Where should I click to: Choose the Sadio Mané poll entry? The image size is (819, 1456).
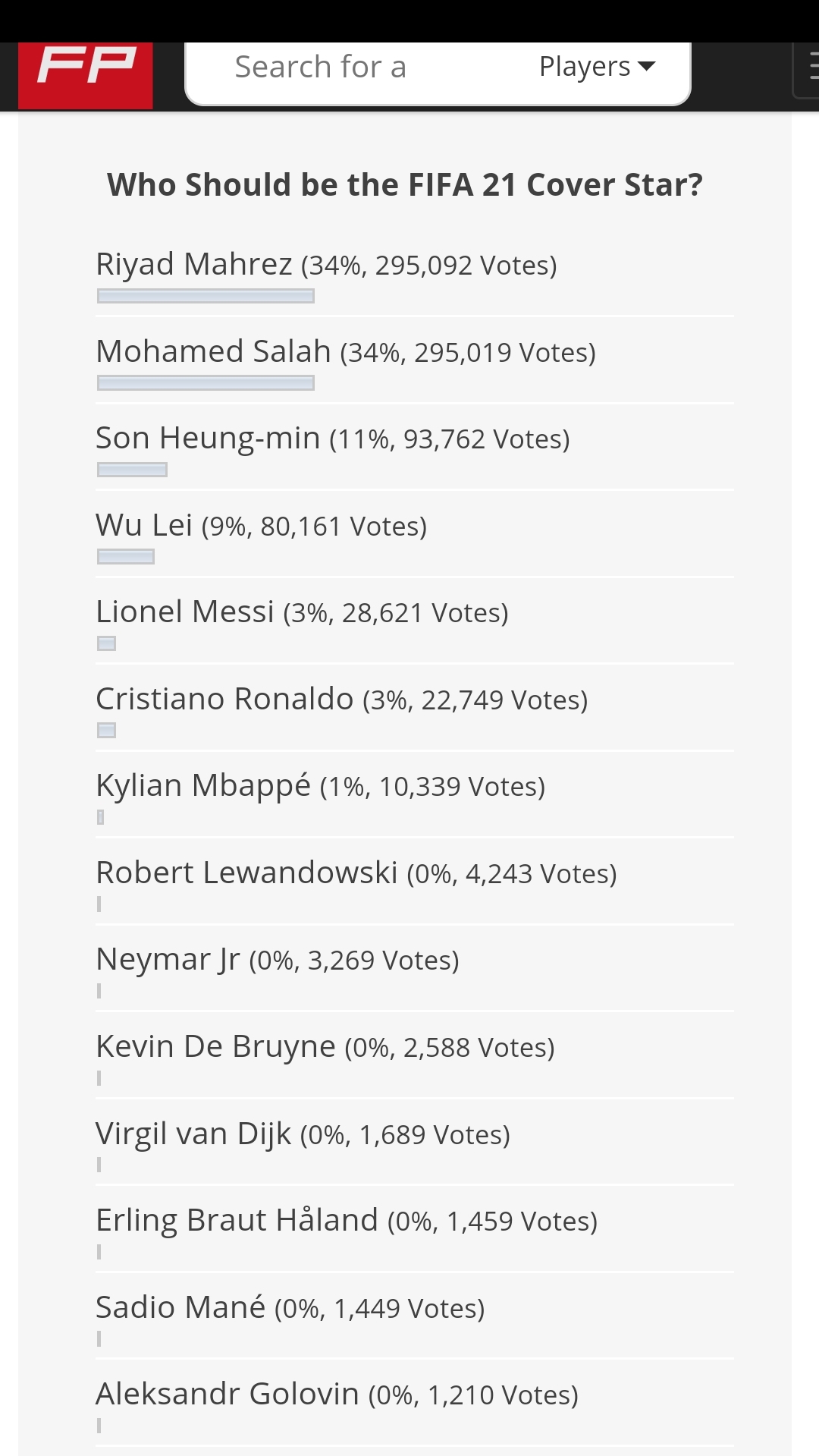pyautogui.click(x=290, y=1308)
